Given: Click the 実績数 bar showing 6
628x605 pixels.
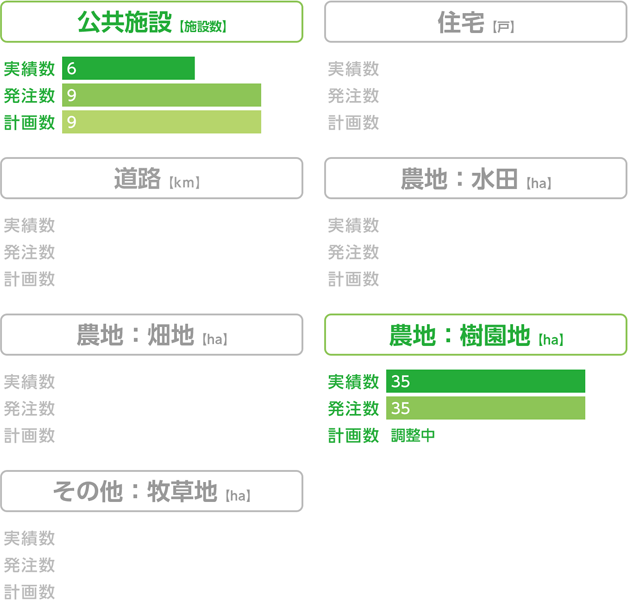Looking at the screenshot, I should [x=129, y=68].
